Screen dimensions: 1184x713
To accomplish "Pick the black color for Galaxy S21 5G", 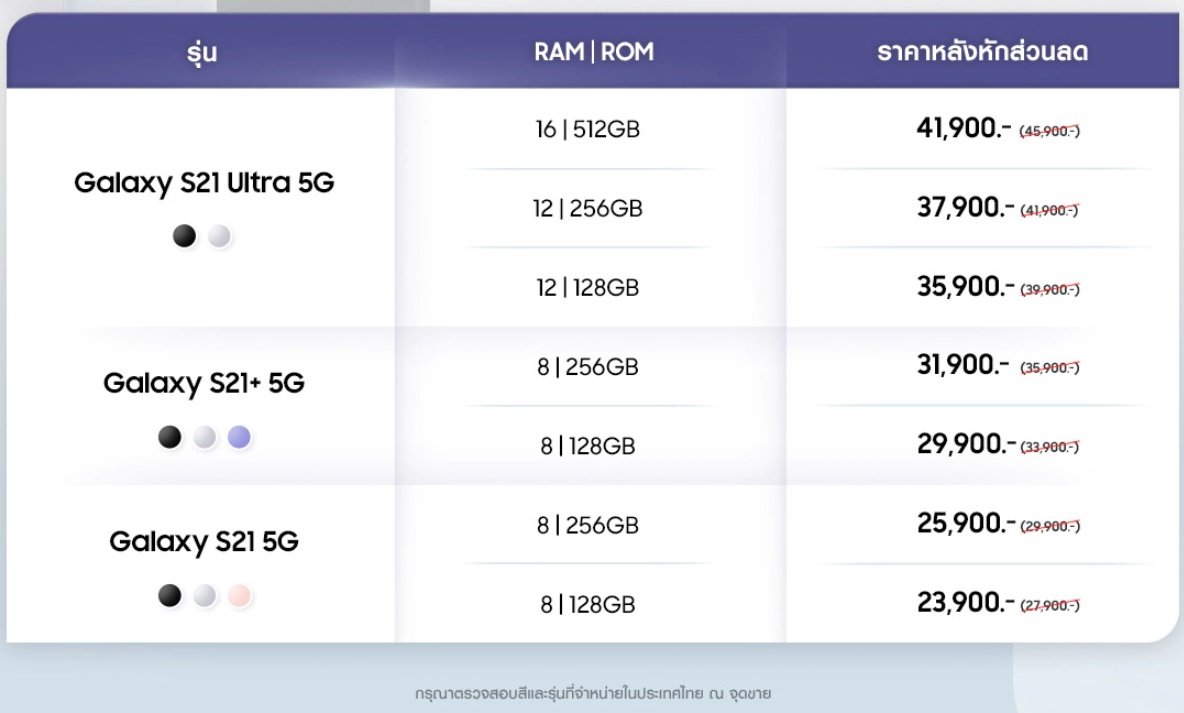I will (x=170, y=595).
